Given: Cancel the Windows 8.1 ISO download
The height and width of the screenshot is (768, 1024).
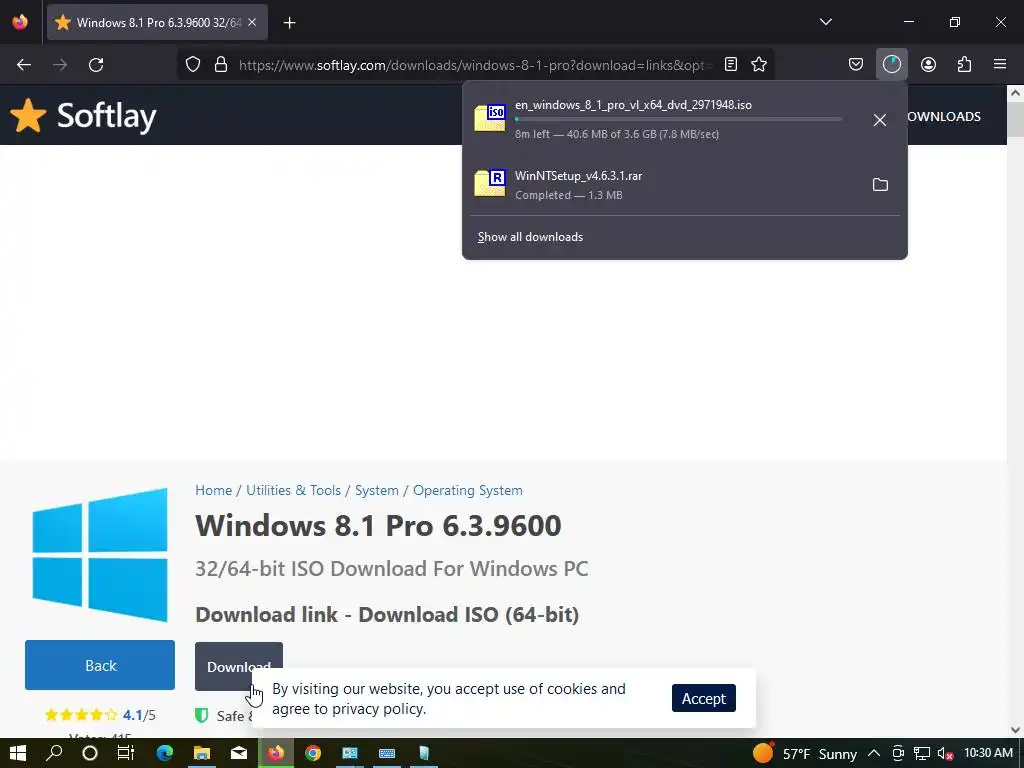Looking at the screenshot, I should pos(880,120).
